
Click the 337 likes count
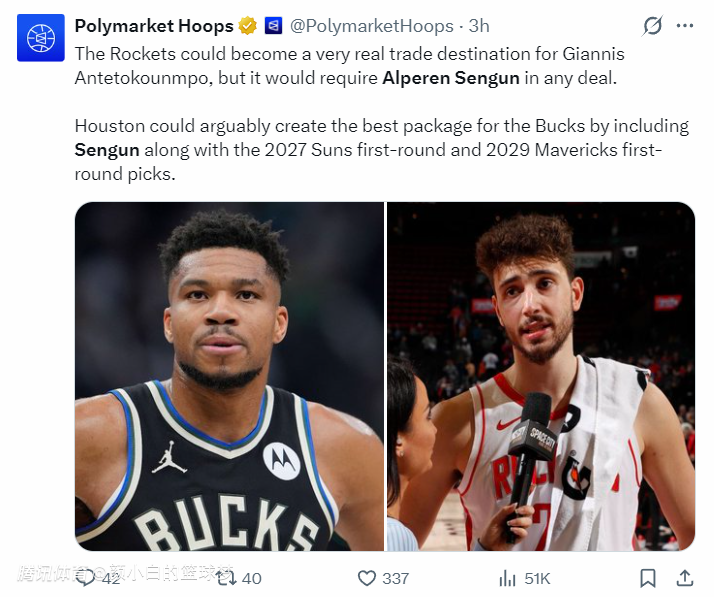(395, 578)
